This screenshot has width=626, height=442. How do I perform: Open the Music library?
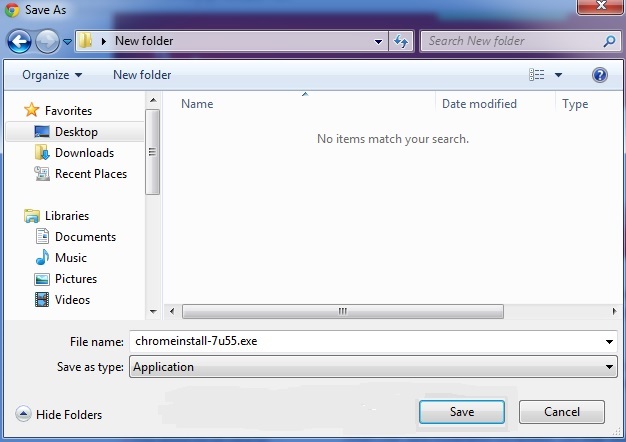70,258
